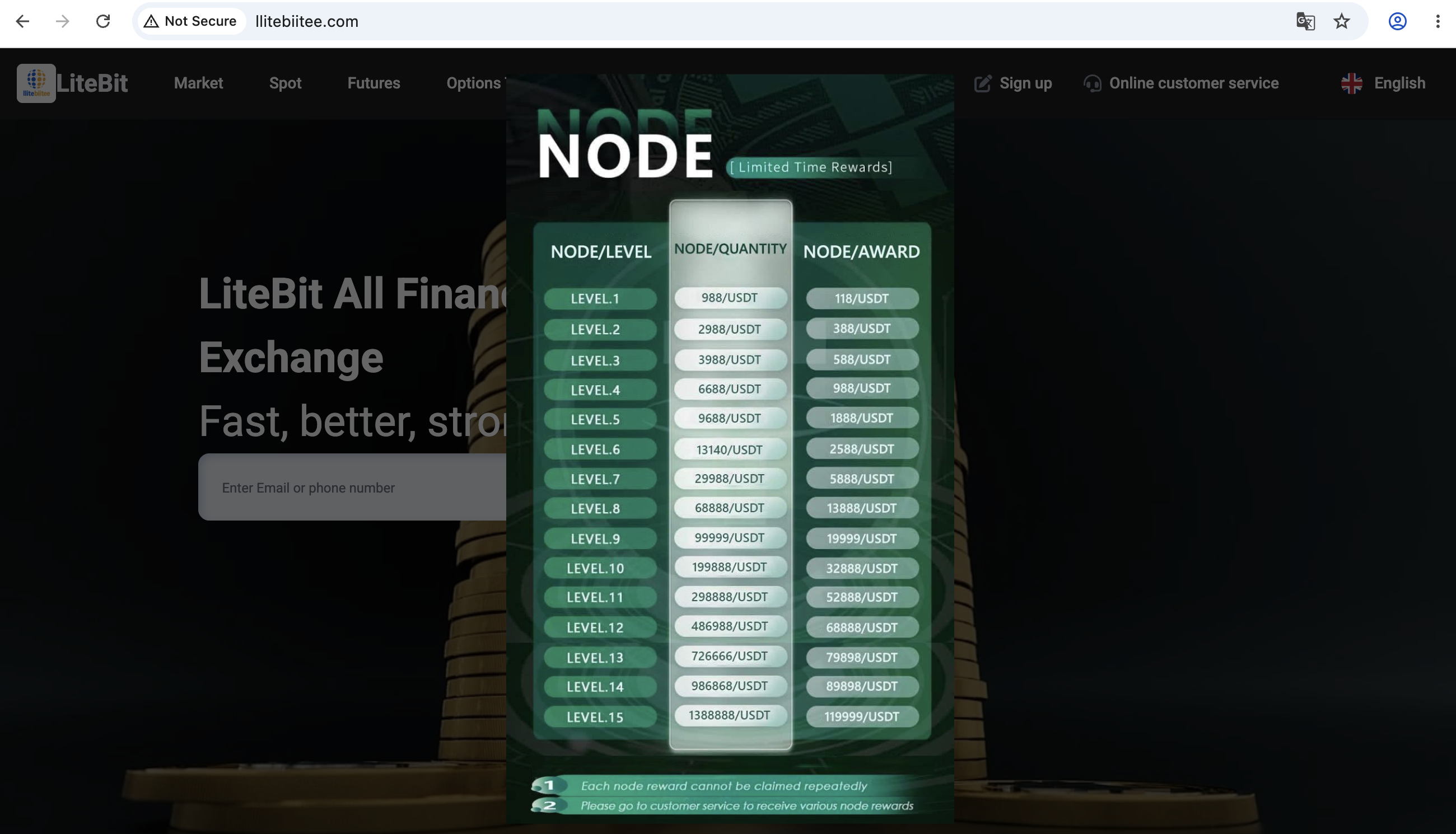This screenshot has width=1456, height=834.
Task: Click the LEVEL.3 row label
Action: coord(600,360)
